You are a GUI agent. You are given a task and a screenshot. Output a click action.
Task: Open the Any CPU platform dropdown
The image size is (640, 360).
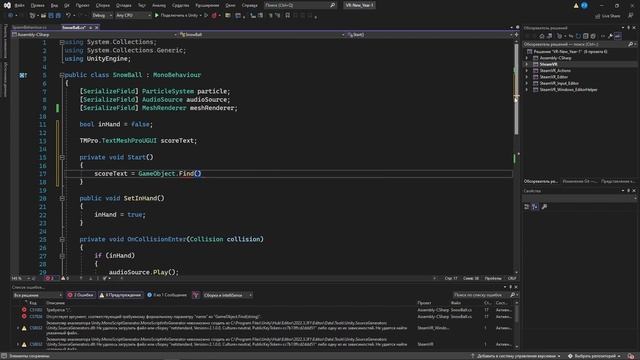133,16
